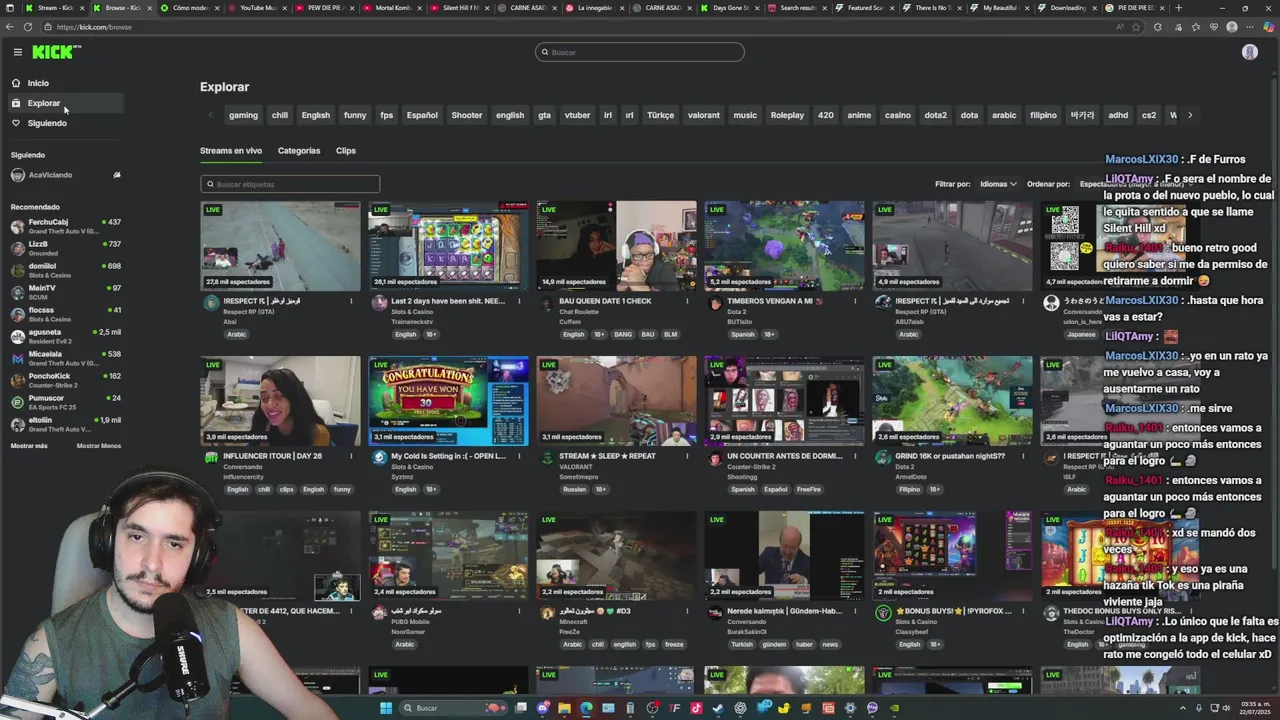The image size is (1280, 720).
Task: Switch to the 'YouTube Music' browser tab
Action: point(258,8)
